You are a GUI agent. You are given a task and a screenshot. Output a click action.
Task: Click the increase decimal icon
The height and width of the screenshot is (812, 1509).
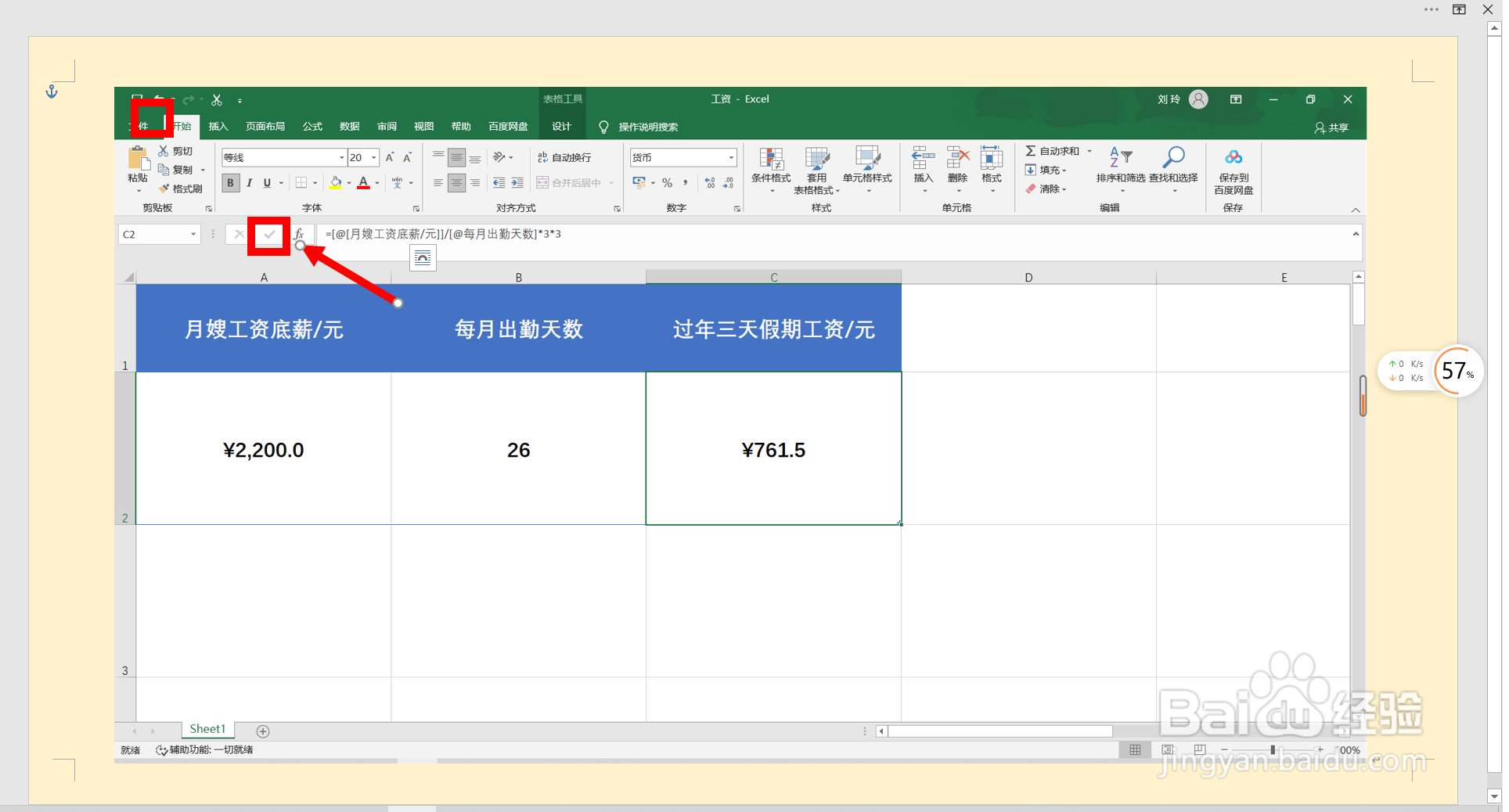(x=710, y=183)
